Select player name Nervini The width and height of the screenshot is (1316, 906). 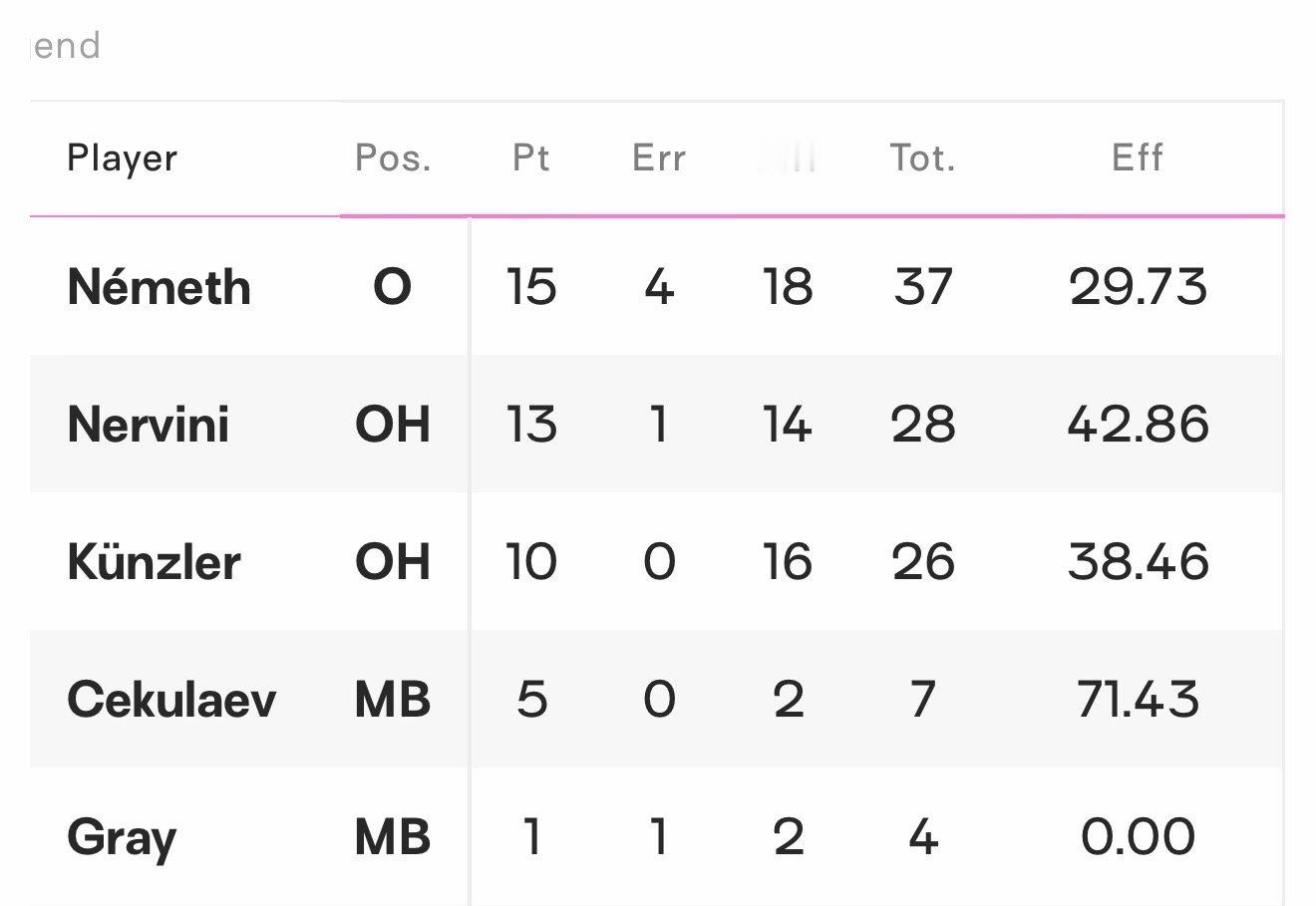tap(148, 425)
